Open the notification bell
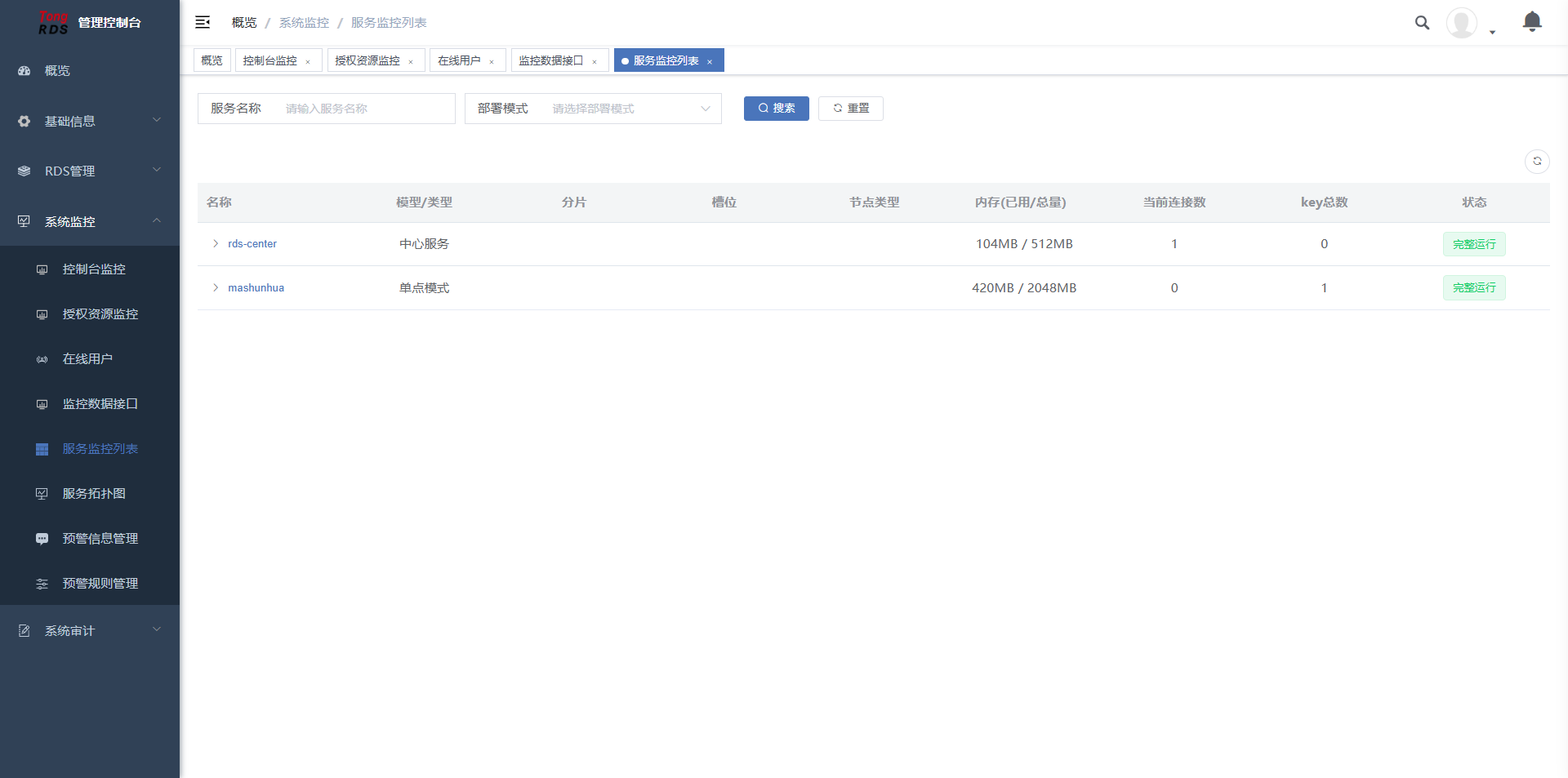 tap(1532, 22)
